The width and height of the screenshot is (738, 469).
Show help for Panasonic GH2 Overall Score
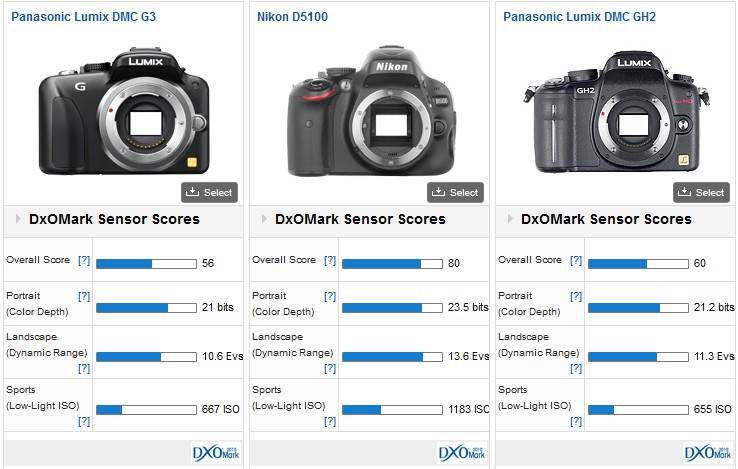click(576, 260)
